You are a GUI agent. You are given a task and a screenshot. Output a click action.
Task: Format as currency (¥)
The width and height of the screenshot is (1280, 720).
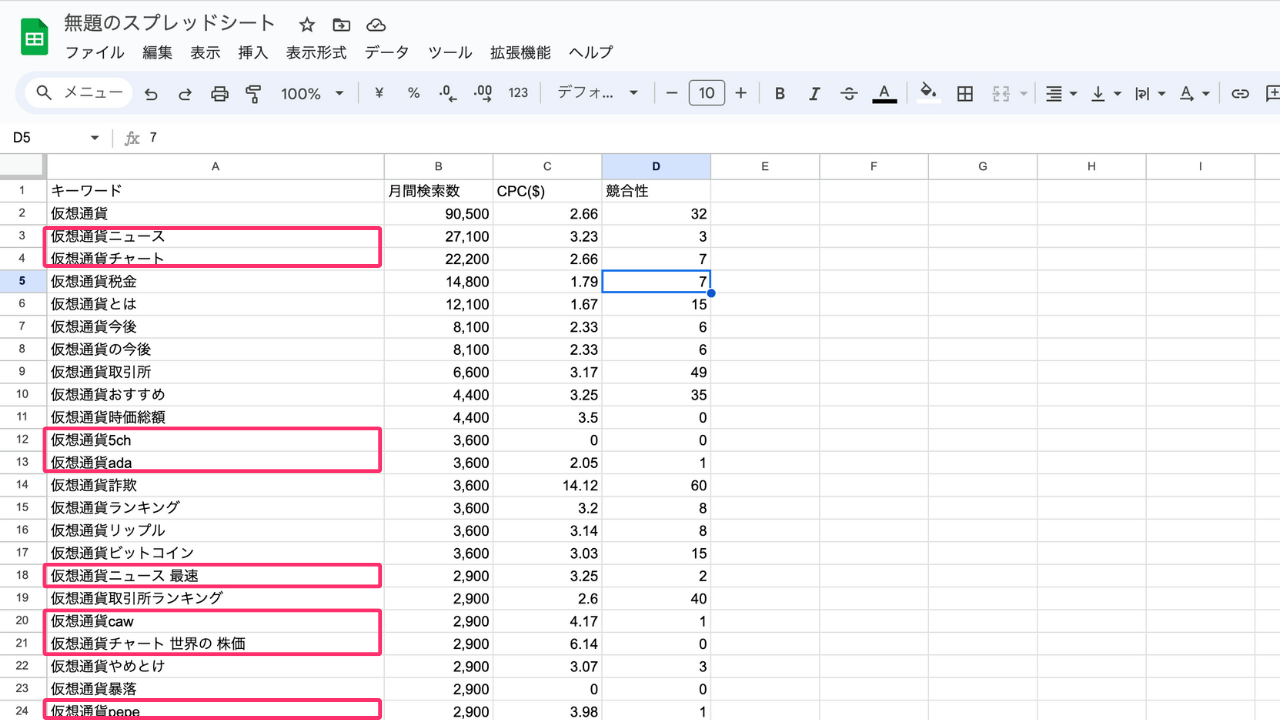pos(379,93)
